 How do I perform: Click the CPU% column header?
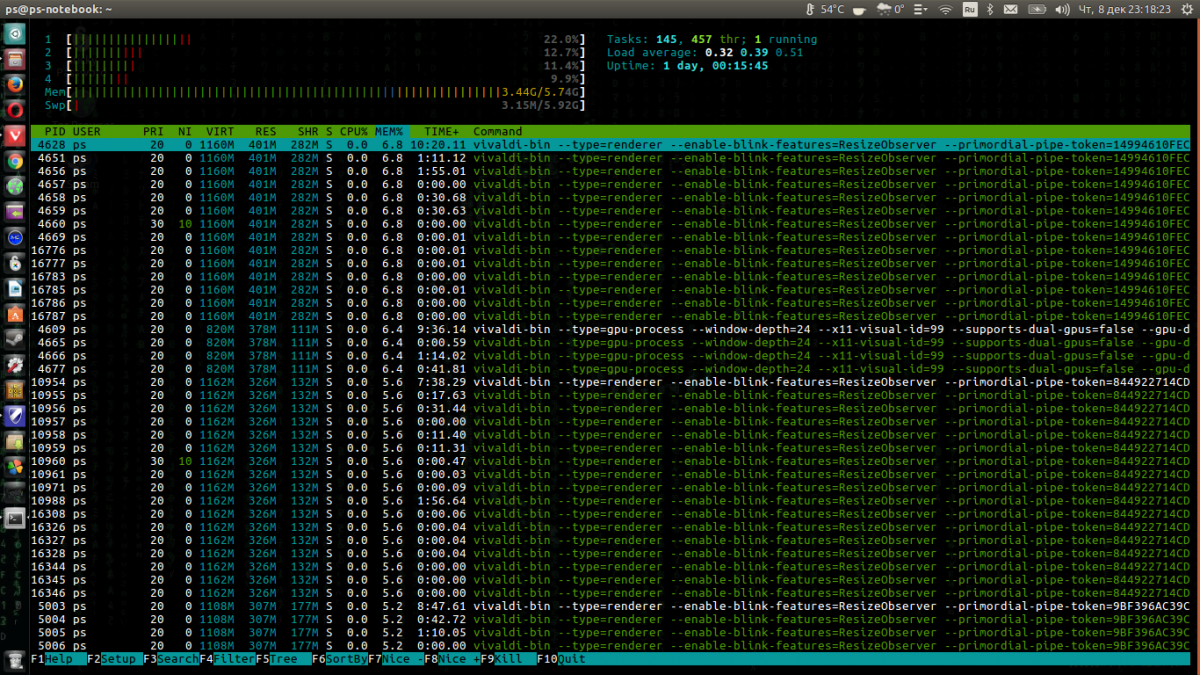point(354,131)
